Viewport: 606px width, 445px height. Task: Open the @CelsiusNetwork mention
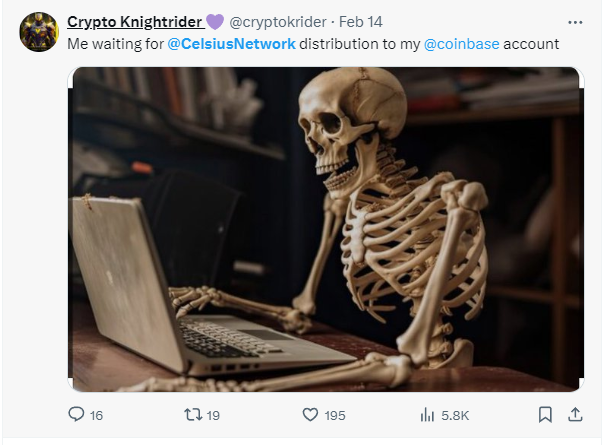tap(232, 44)
